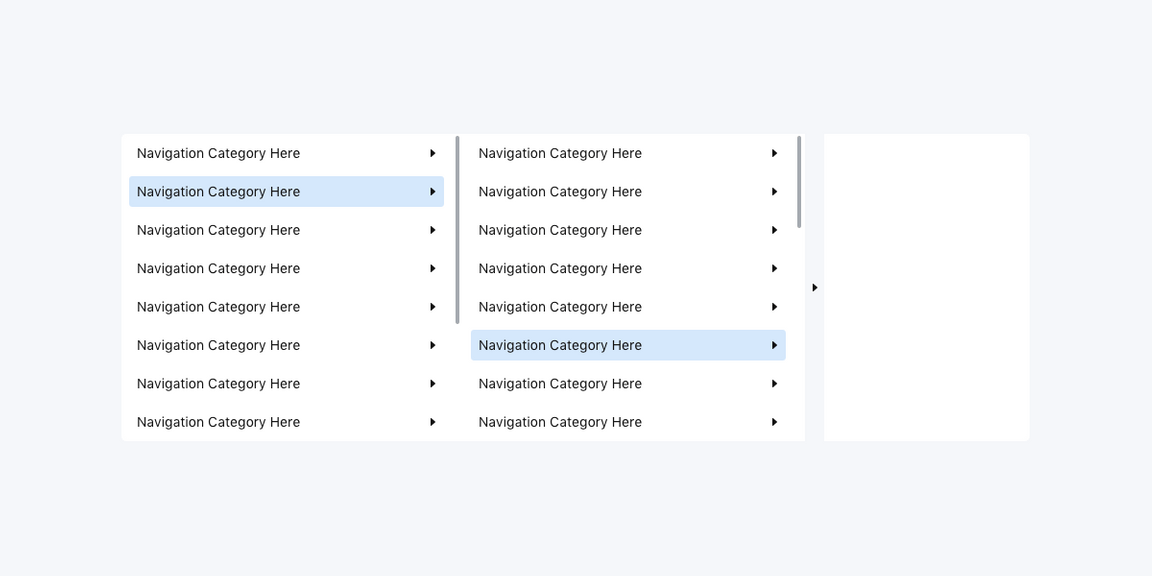Click arrow icon on seventh middle-column item

tap(774, 384)
